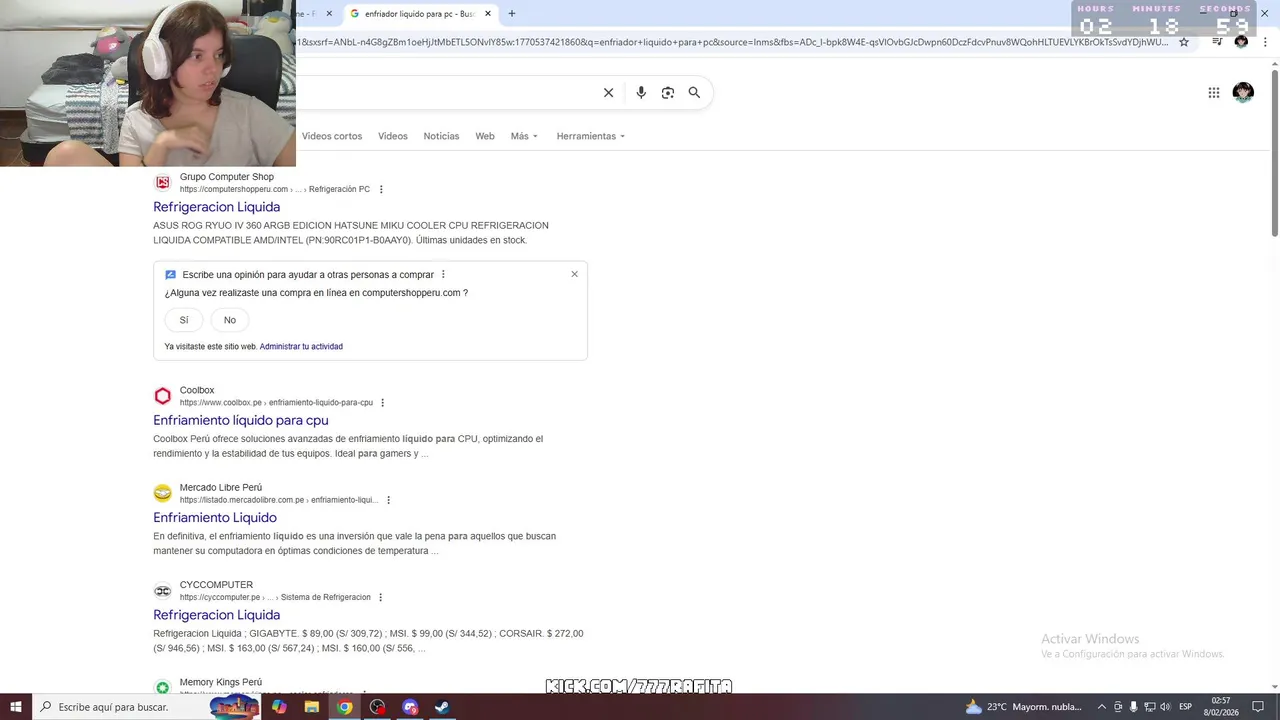Image resolution: width=1280 pixels, height=720 pixels.
Task: Show hidden system tray icons chevron
Action: coord(1102,707)
